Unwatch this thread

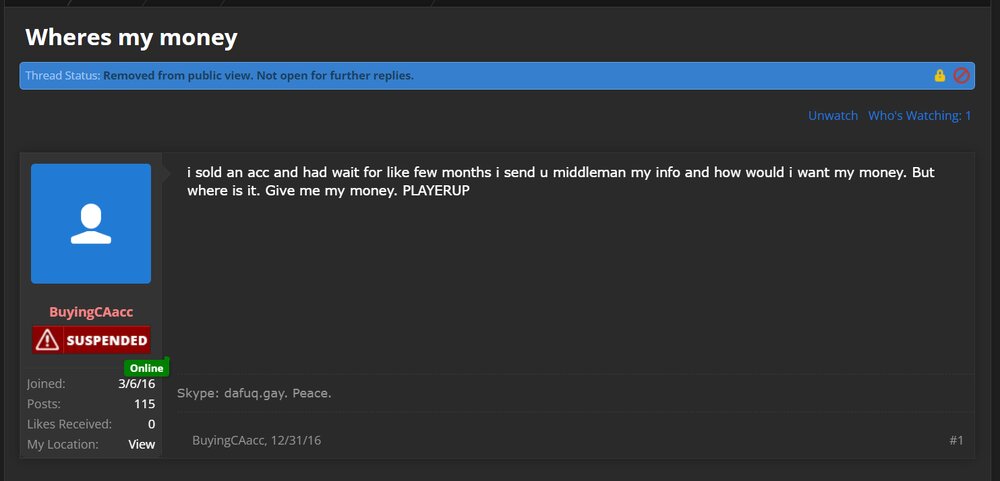point(833,115)
